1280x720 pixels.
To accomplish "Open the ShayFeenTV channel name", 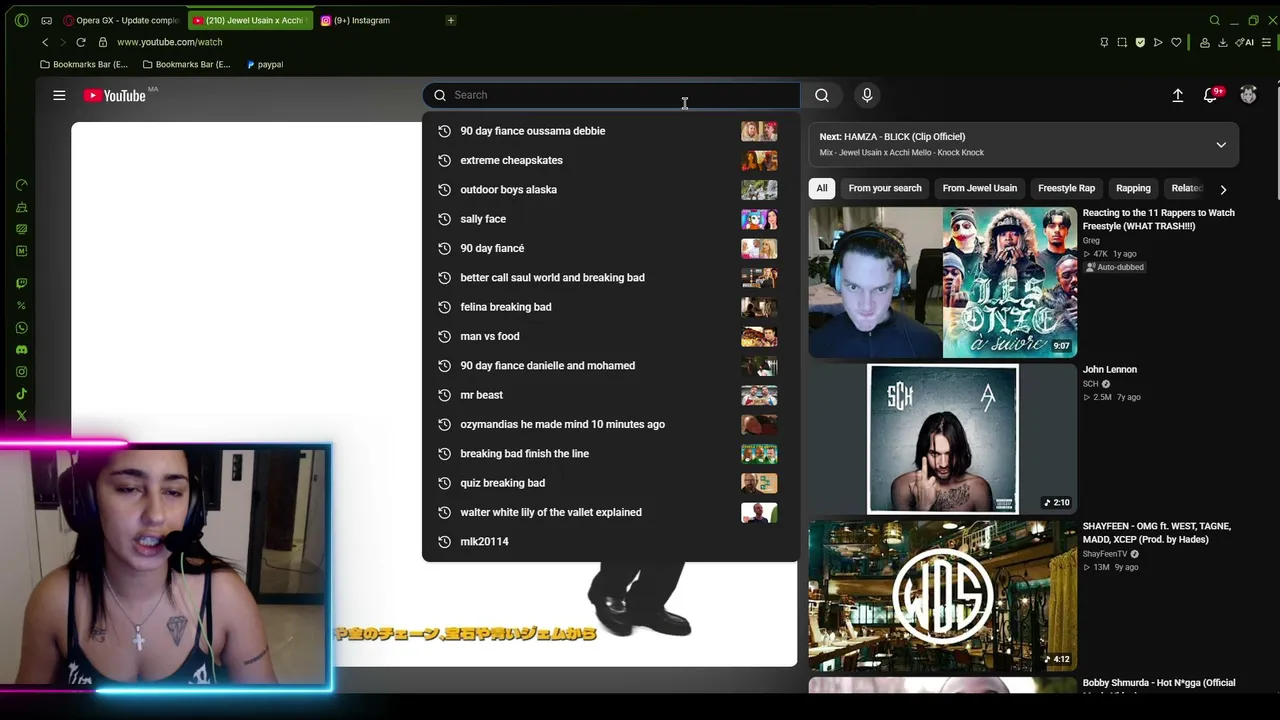I will pyautogui.click(x=1104, y=554).
